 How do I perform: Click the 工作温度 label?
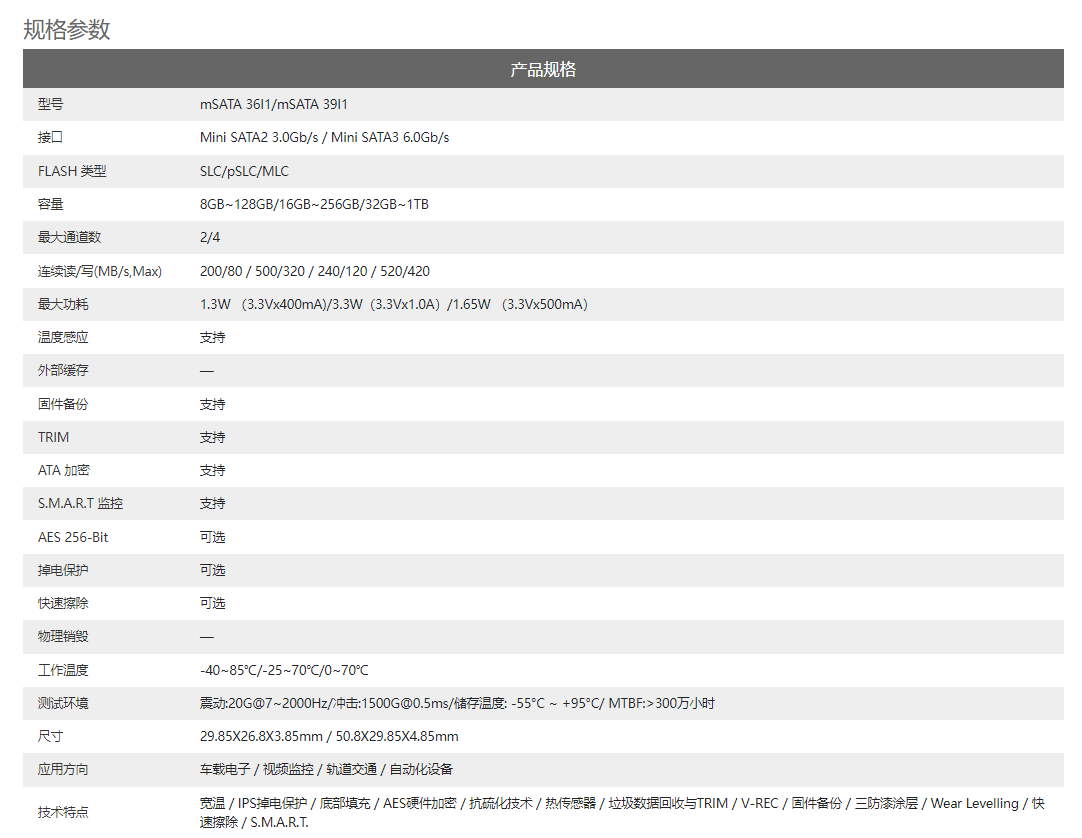coord(63,671)
